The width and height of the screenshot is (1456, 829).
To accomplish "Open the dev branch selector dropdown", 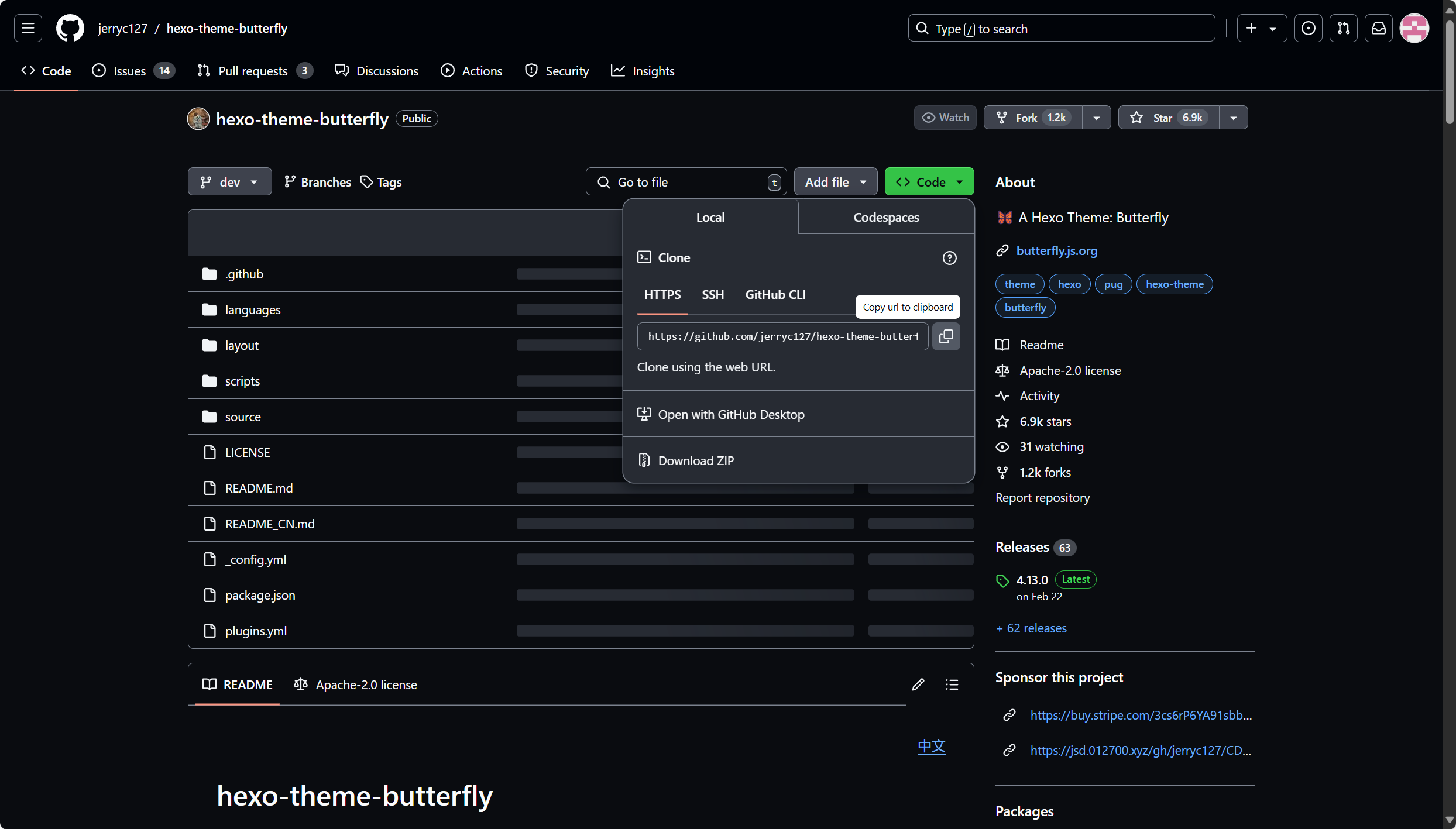I will [x=229, y=182].
